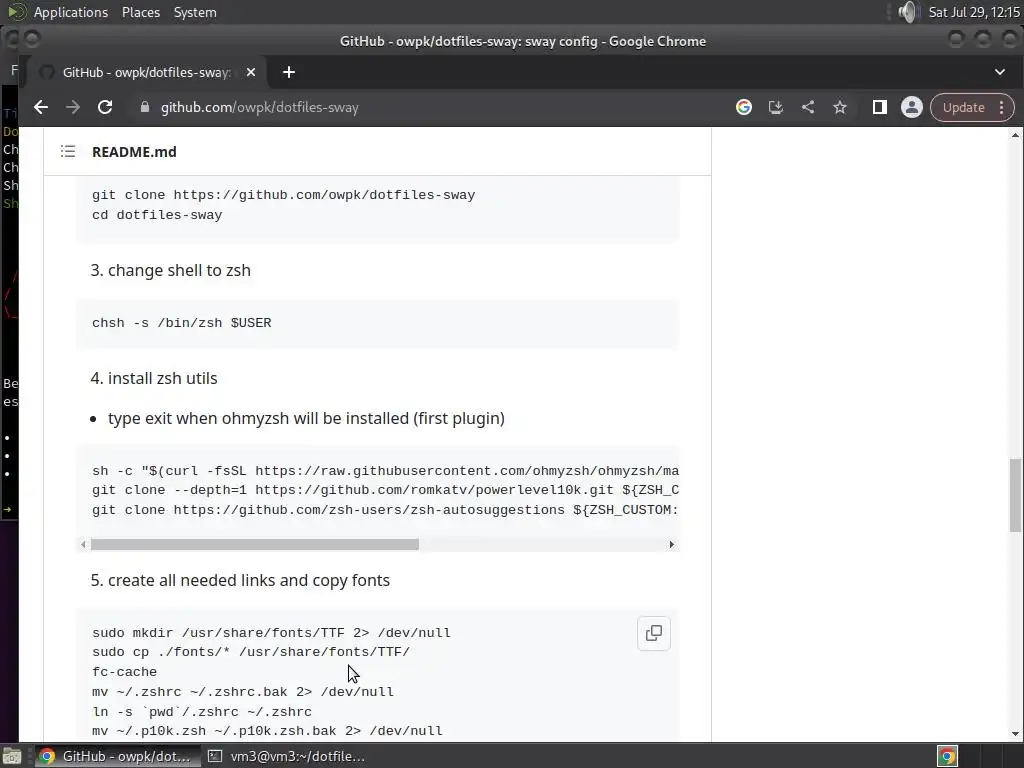The width and height of the screenshot is (1024, 768).
Task: Click the 'mv ~/.p10k.zsh' code line
Action: point(267,731)
